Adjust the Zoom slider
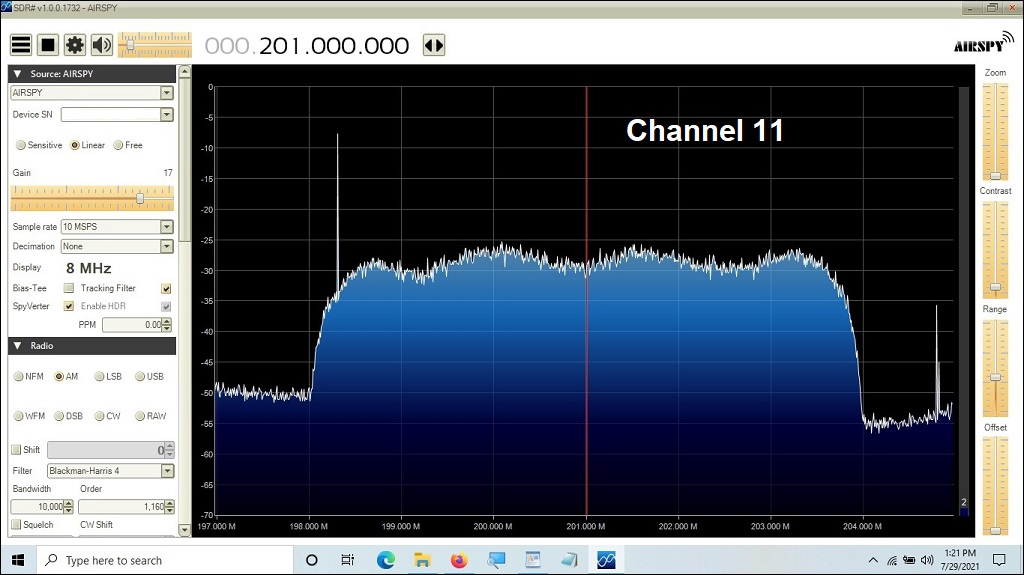This screenshot has height=575, width=1024. (995, 131)
